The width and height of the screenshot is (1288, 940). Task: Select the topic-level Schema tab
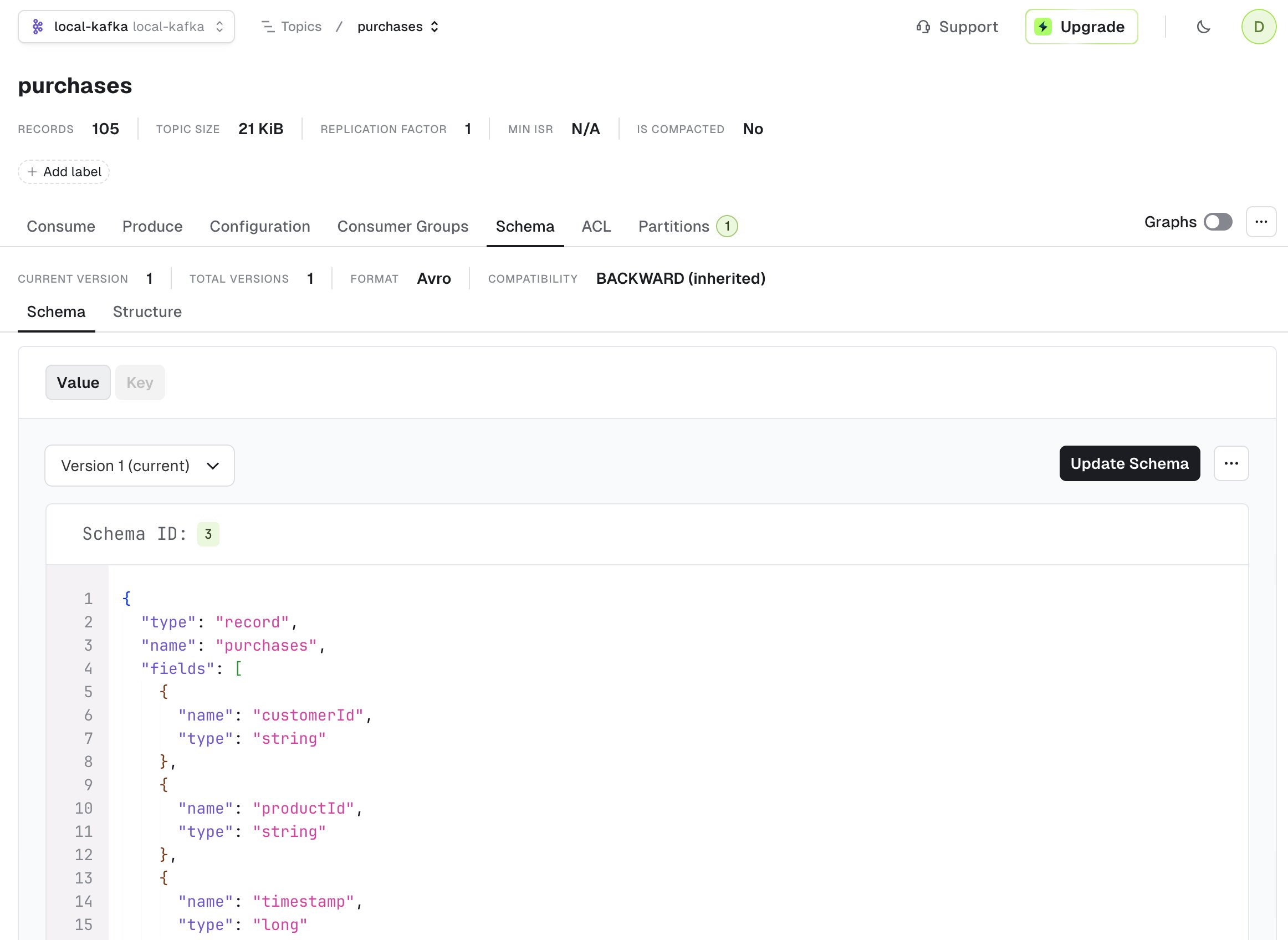(525, 227)
